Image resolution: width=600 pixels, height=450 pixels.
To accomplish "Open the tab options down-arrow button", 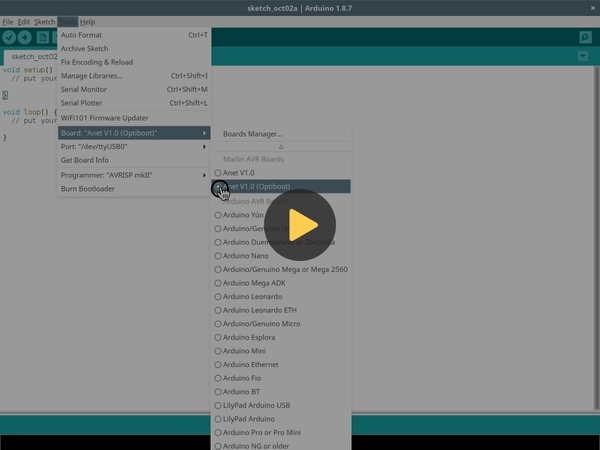I will point(583,56).
